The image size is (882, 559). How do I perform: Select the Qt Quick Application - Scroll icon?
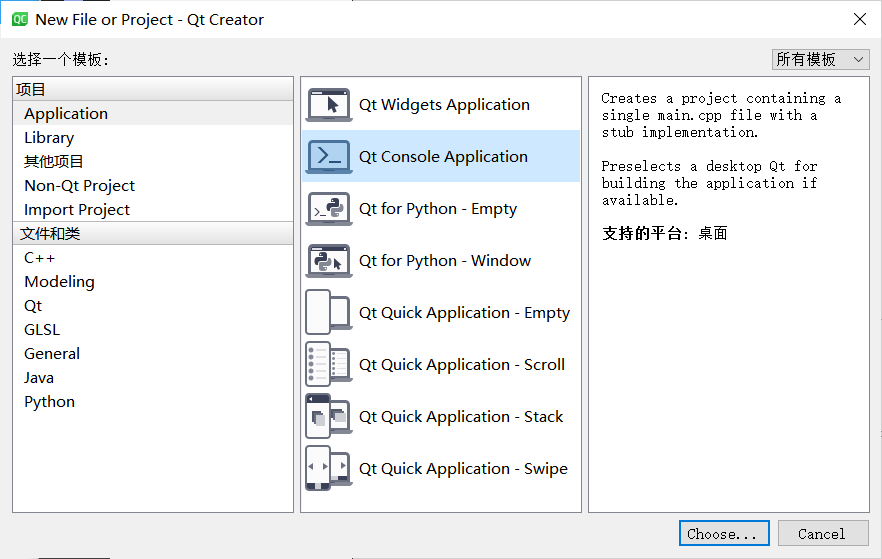tap(329, 364)
